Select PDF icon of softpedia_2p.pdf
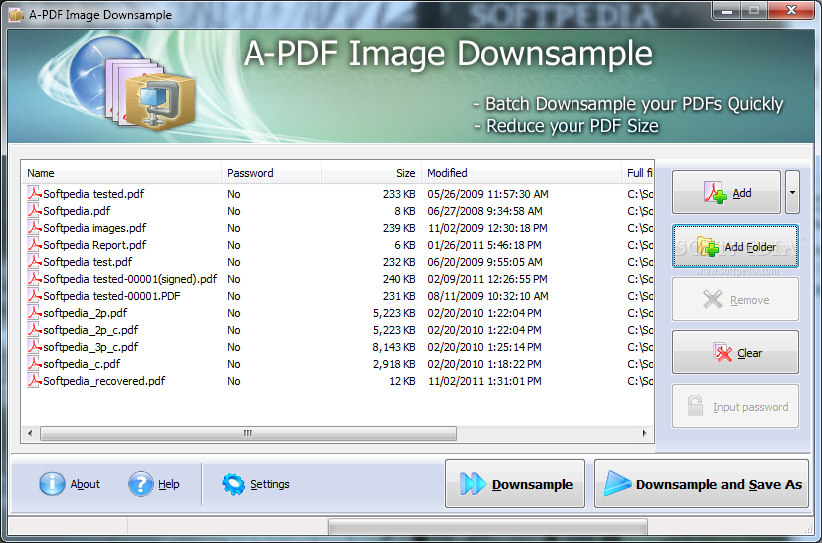 tap(34, 313)
